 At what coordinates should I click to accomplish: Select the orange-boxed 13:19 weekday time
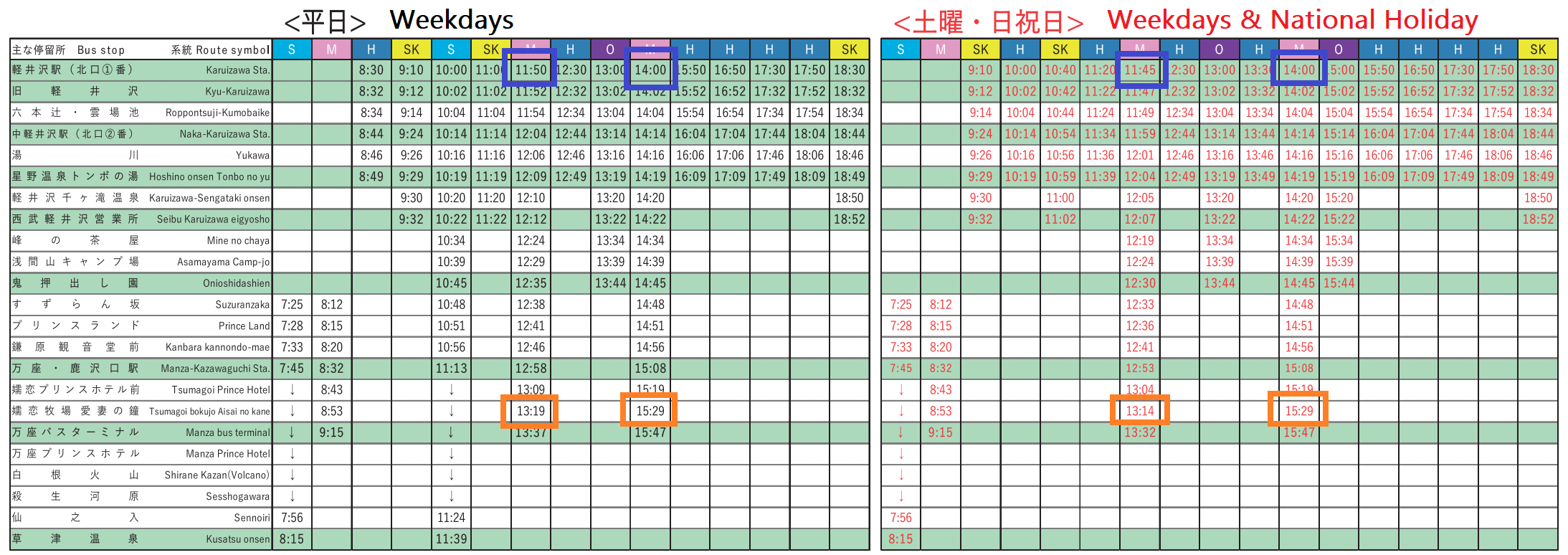(530, 411)
